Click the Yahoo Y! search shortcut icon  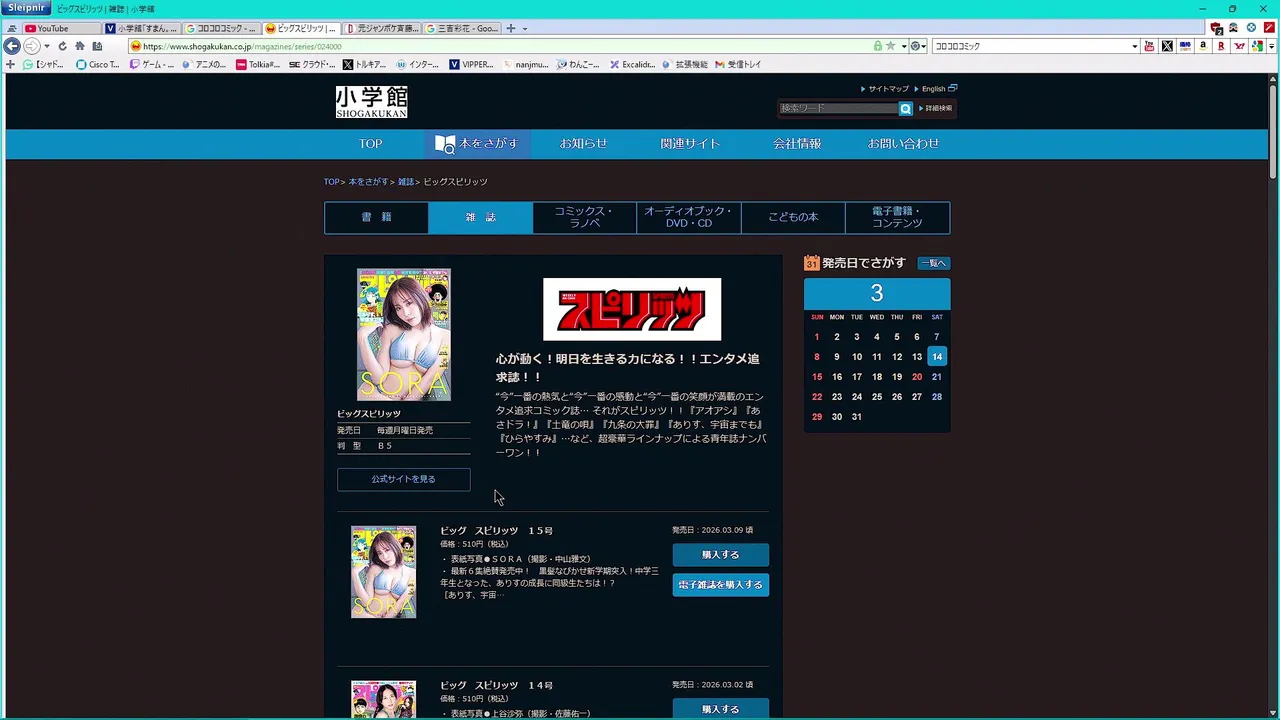[x=1239, y=46]
